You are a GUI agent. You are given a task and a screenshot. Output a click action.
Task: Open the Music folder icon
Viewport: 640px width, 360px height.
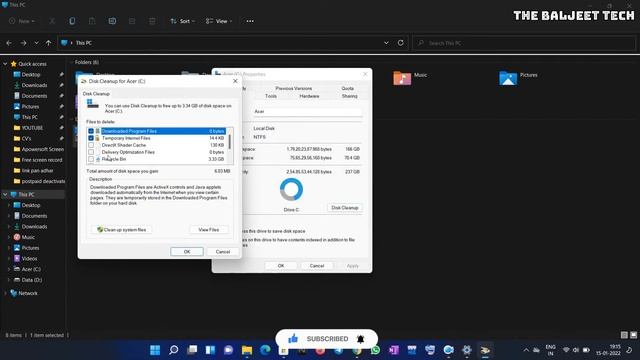click(x=402, y=78)
